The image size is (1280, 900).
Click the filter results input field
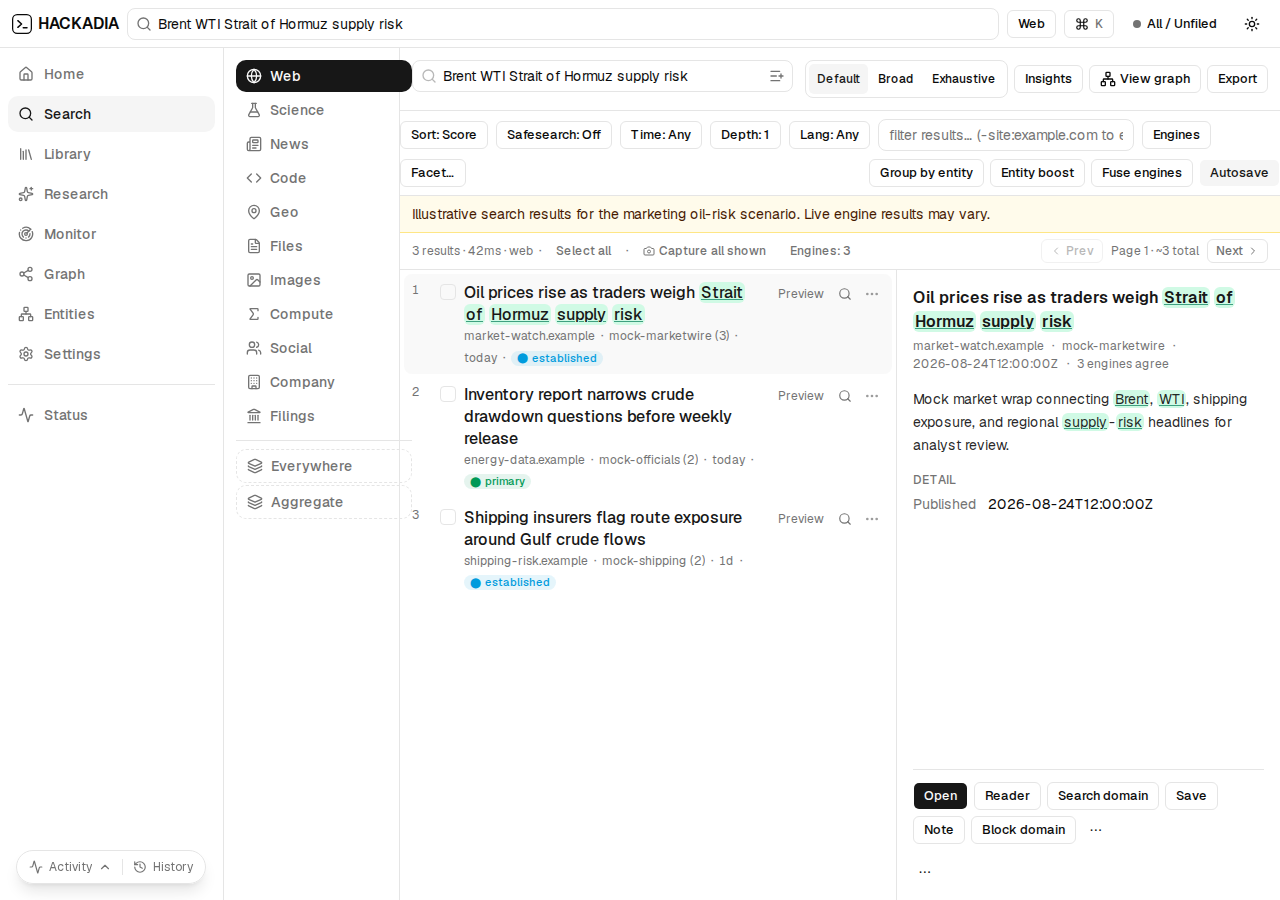click(1006, 135)
